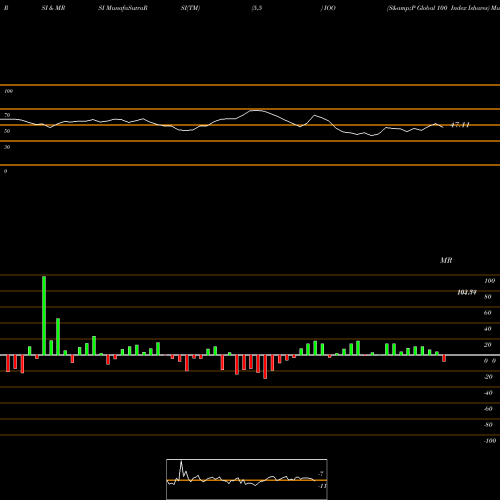Click the '(5,5' parameter text

point(257,8)
